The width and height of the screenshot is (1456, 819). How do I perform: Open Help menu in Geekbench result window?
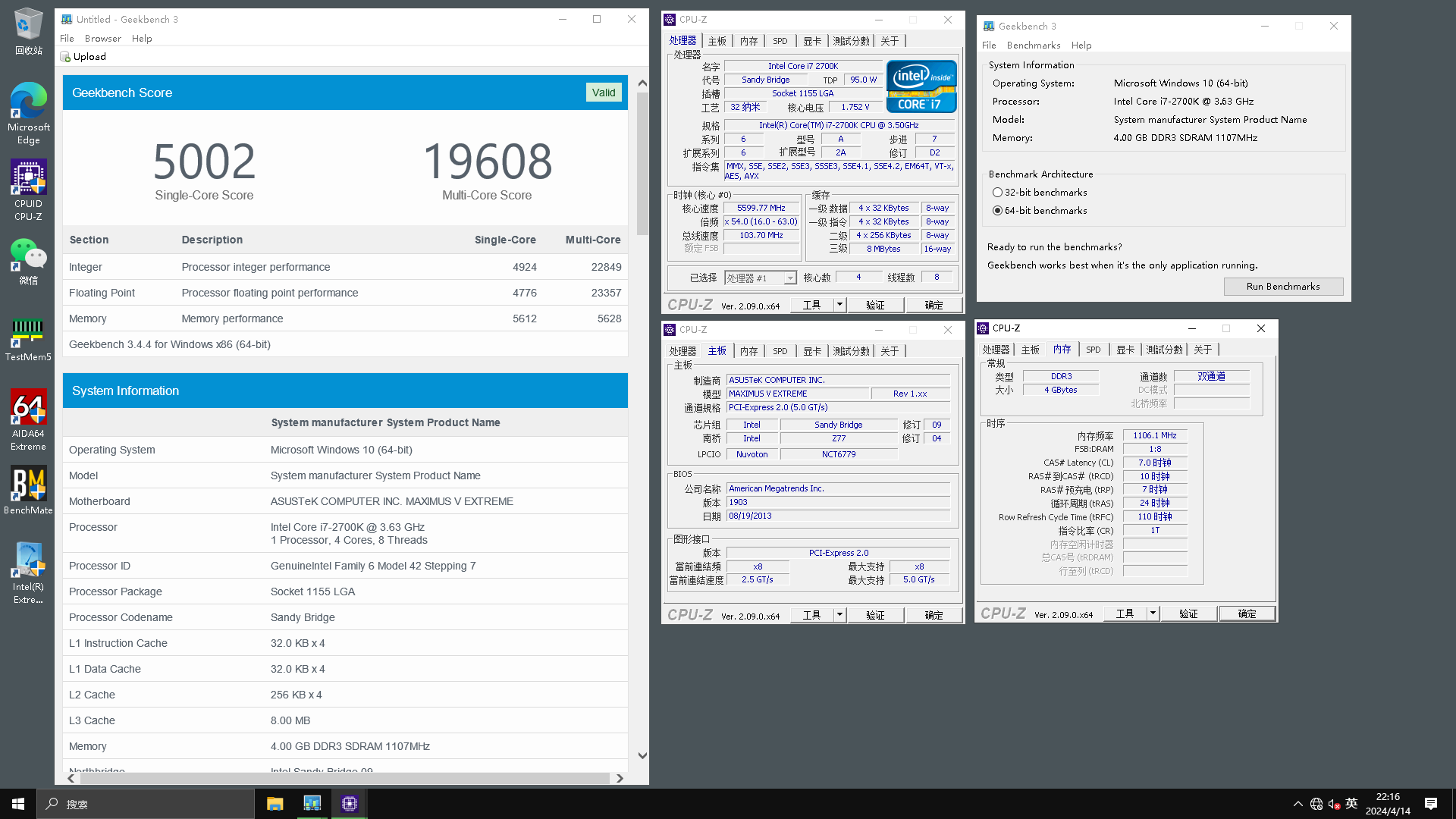coord(142,39)
